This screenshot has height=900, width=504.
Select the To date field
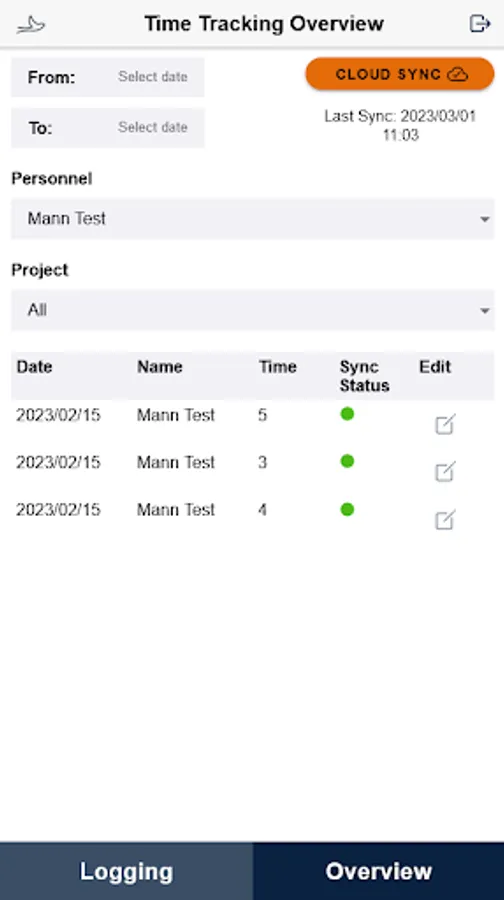click(x=108, y=127)
